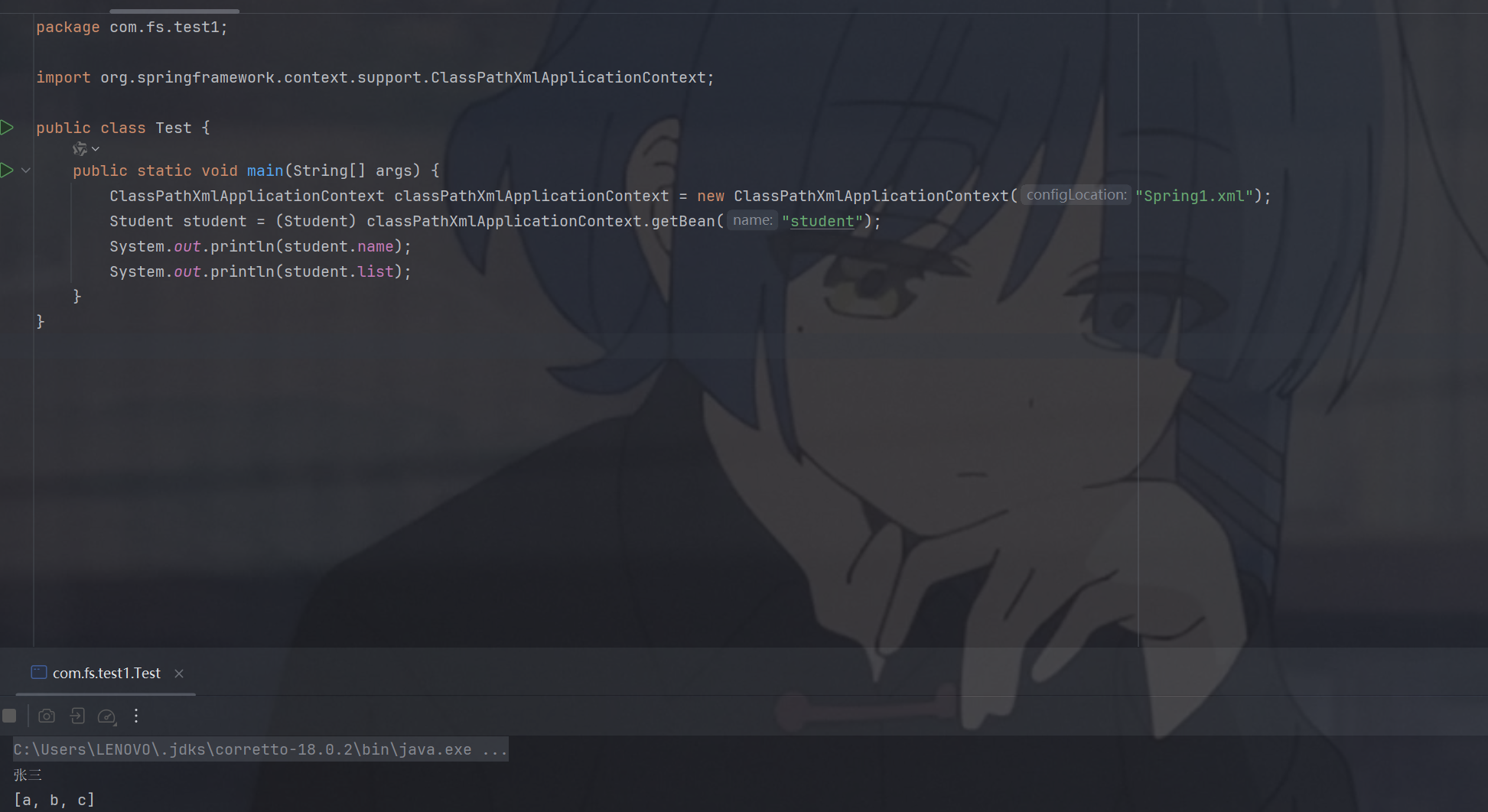The width and height of the screenshot is (1488, 812).
Task: Run the Test class from gutter arrow
Action: pyautogui.click(x=7, y=128)
